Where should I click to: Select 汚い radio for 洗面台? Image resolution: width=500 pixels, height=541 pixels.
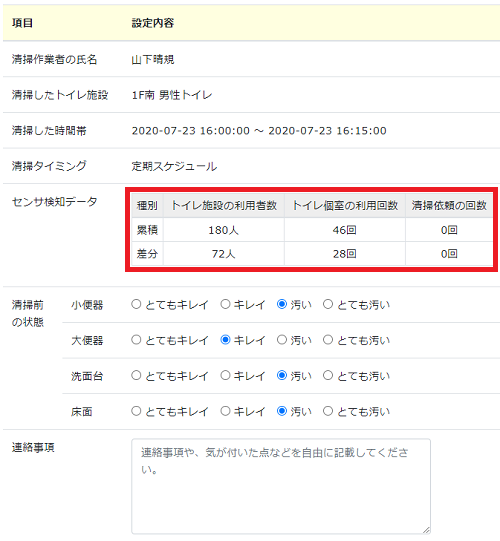282,375
